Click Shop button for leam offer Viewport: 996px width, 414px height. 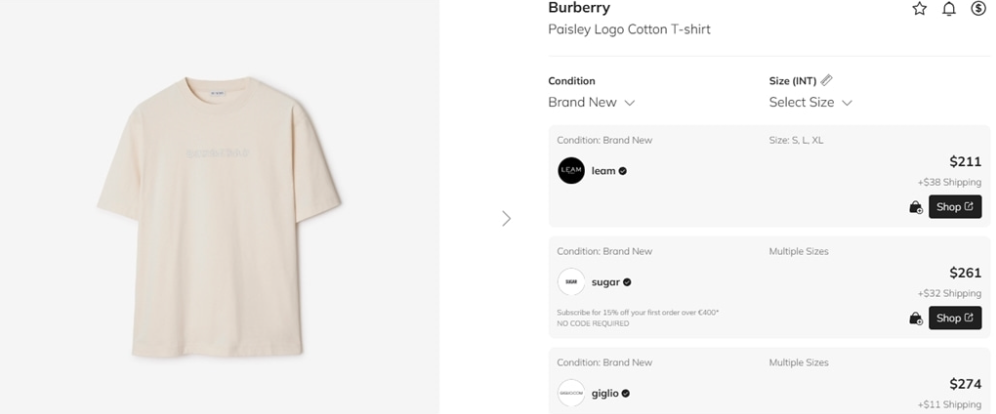(954, 207)
